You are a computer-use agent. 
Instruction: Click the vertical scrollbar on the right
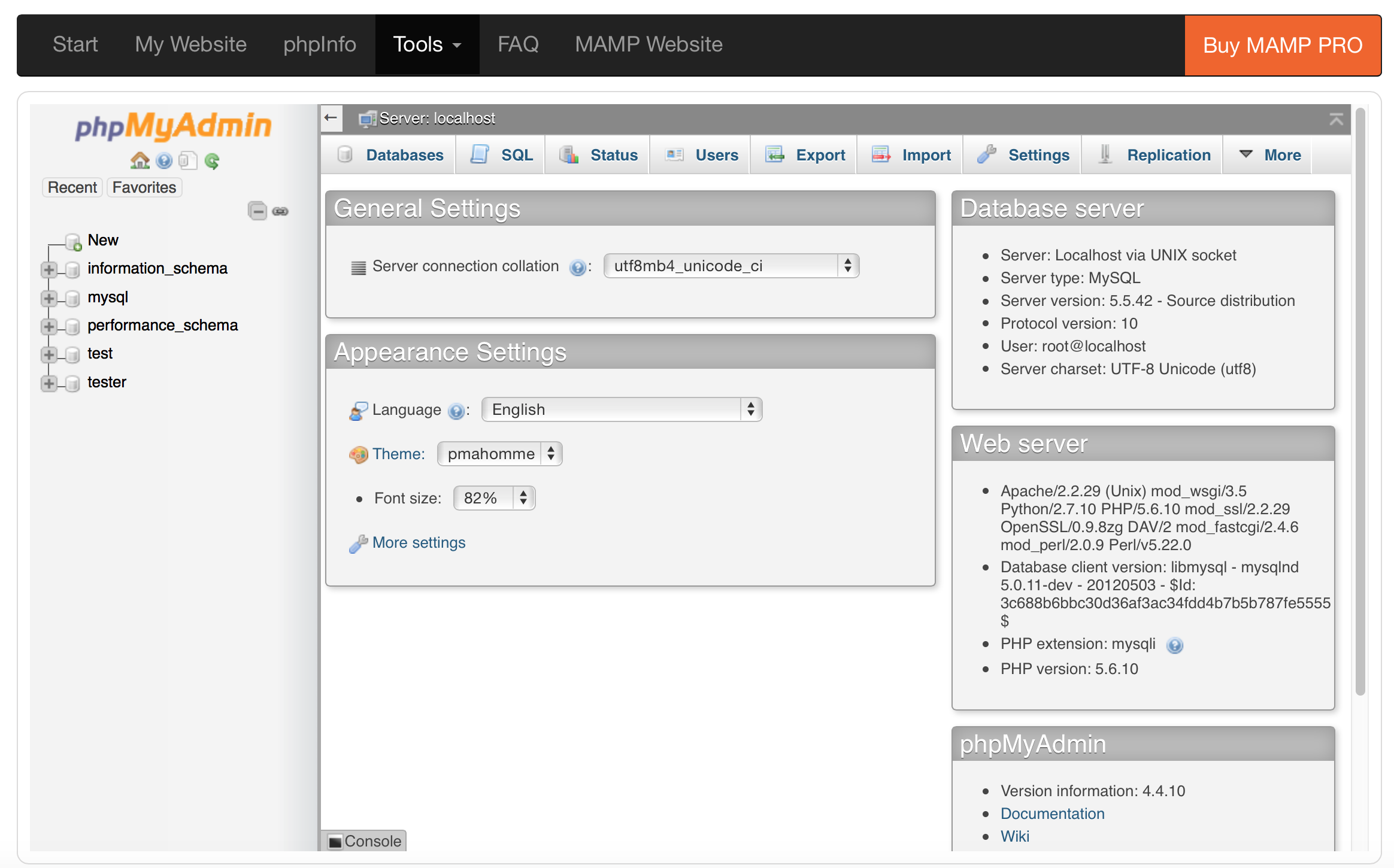click(x=1360, y=401)
